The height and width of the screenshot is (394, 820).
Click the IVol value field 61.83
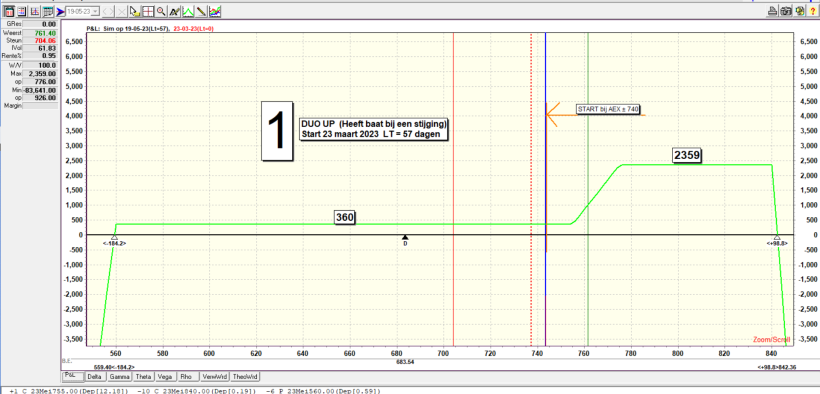[x=39, y=48]
